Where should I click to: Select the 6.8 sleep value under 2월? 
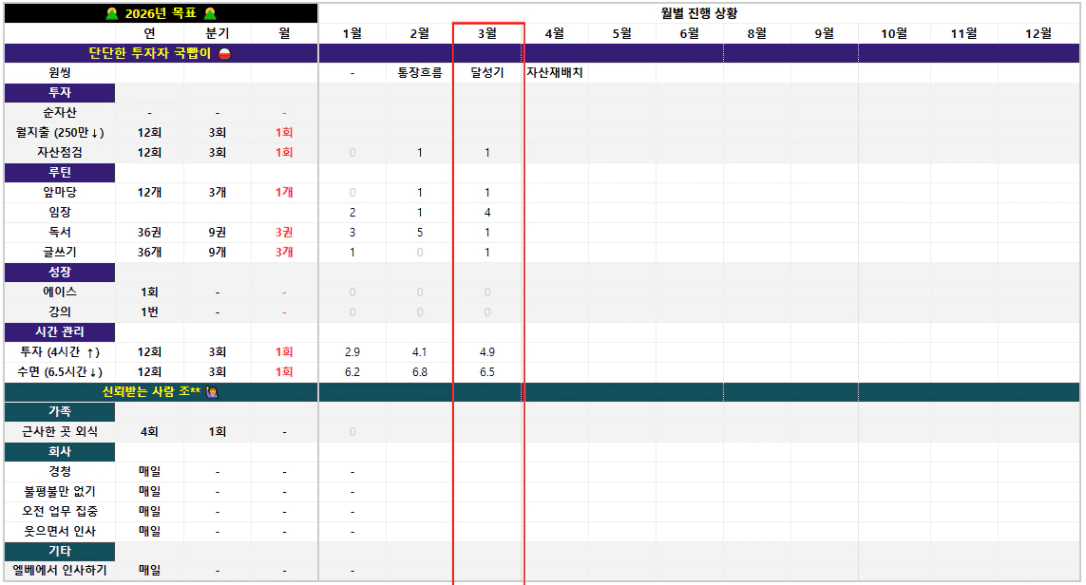tap(420, 372)
